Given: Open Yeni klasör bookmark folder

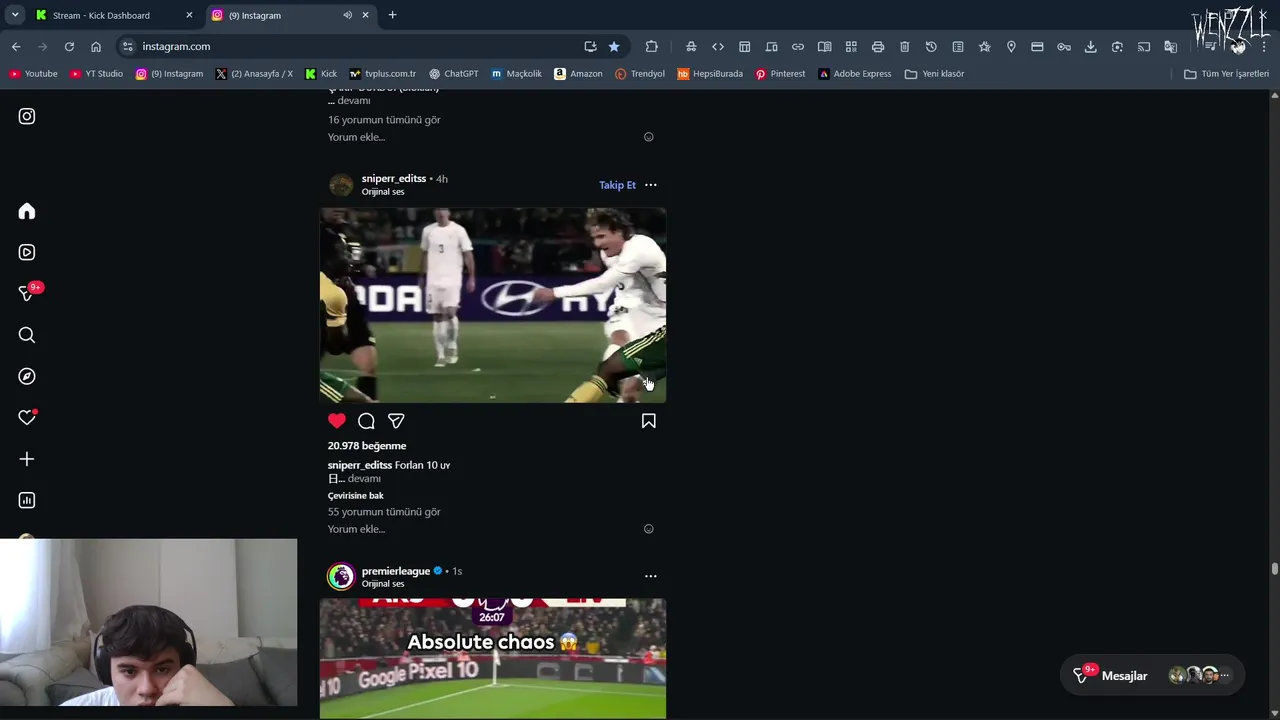Looking at the screenshot, I should 934,74.
